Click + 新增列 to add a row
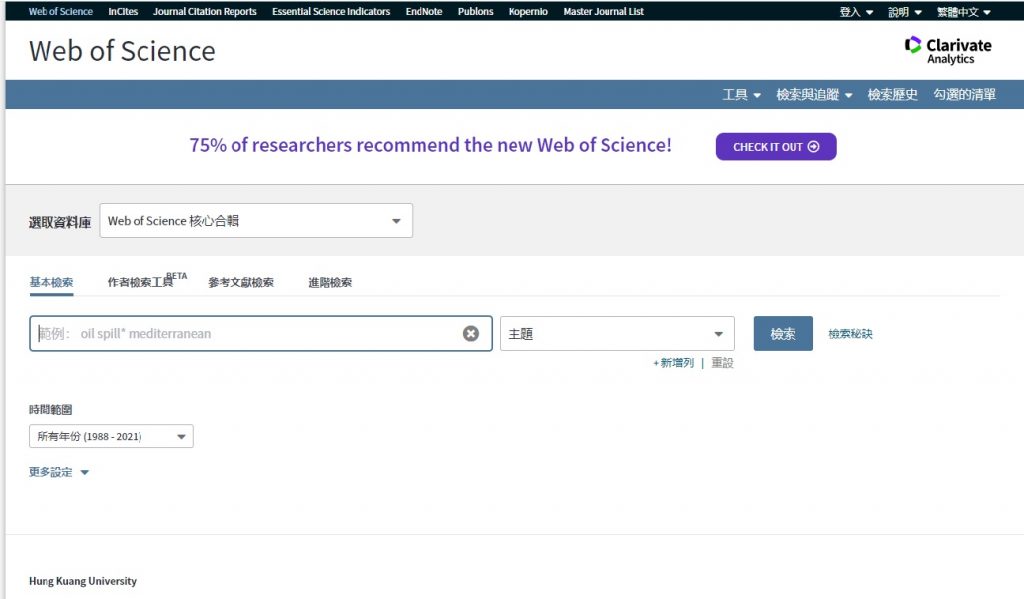Image resolution: width=1024 pixels, height=599 pixels. [673, 363]
